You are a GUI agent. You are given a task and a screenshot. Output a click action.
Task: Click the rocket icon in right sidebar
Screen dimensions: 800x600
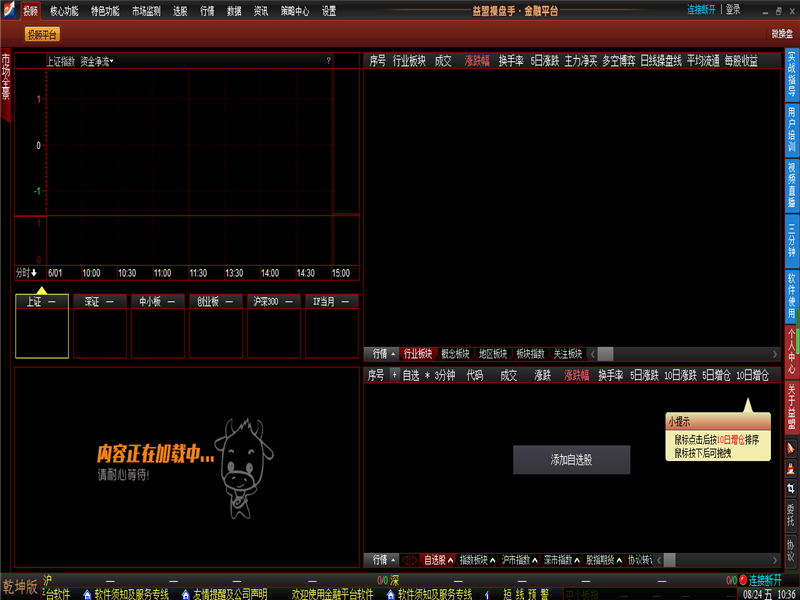(791, 445)
